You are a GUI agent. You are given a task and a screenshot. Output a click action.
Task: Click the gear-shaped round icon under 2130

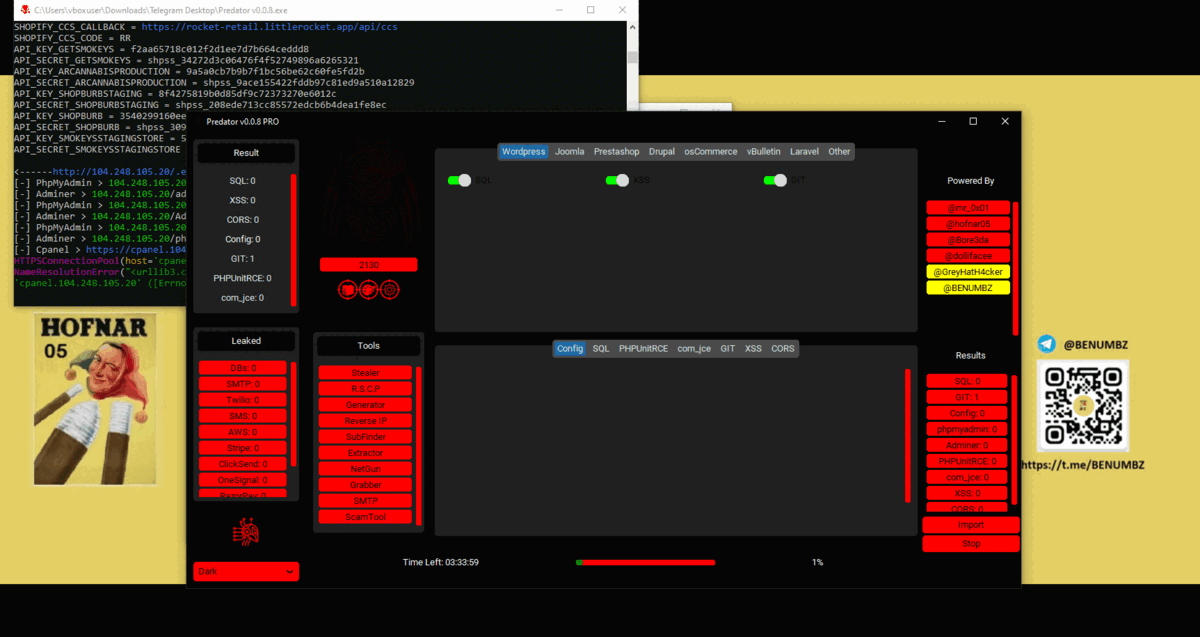pos(390,290)
